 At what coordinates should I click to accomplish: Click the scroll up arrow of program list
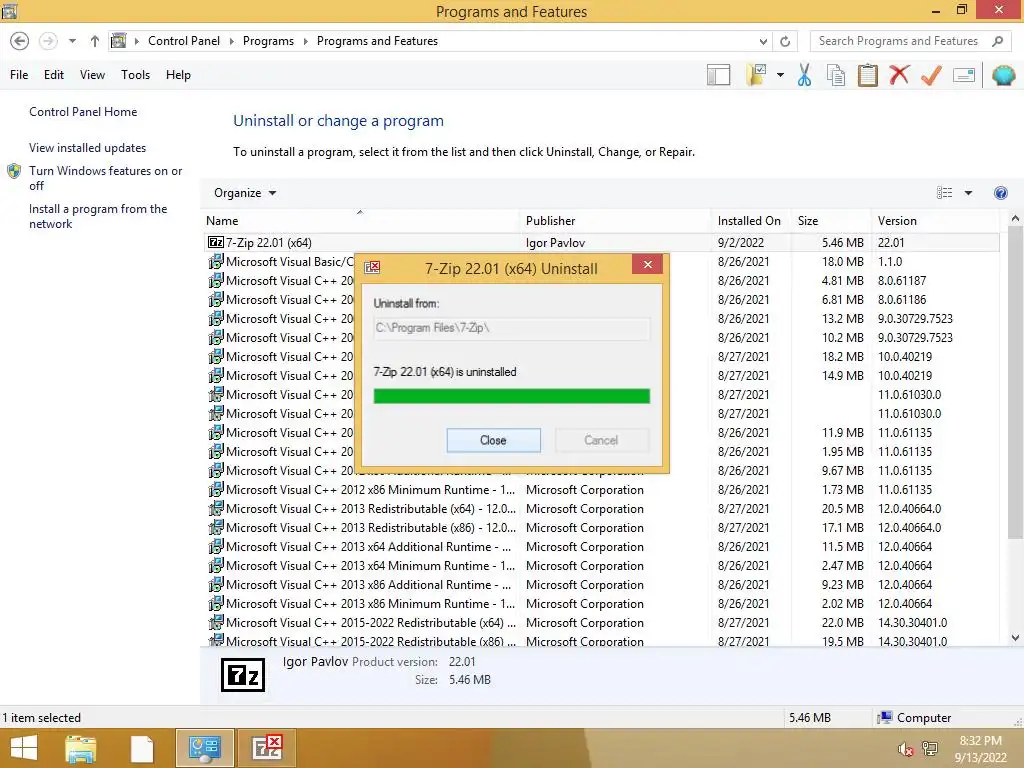(x=1015, y=219)
